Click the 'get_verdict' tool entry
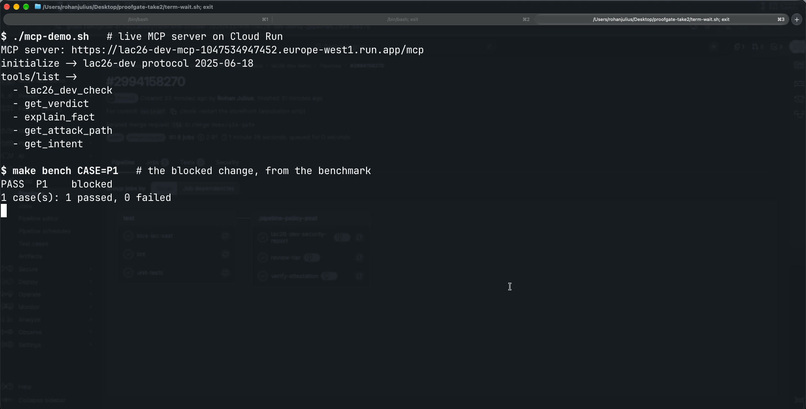 57,103
